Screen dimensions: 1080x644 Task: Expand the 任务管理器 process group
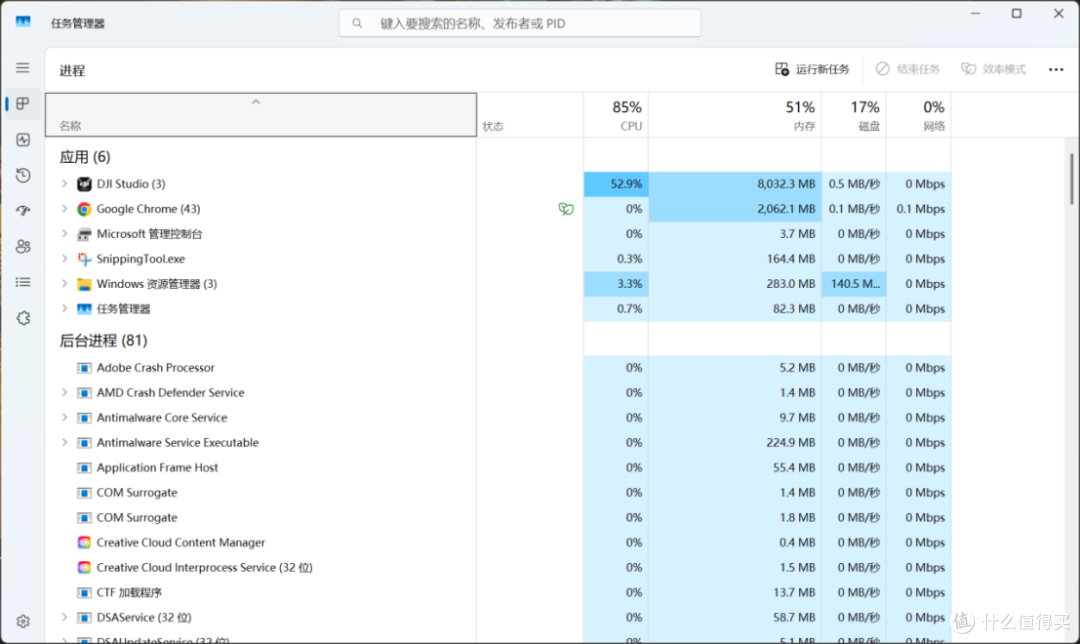[64, 309]
